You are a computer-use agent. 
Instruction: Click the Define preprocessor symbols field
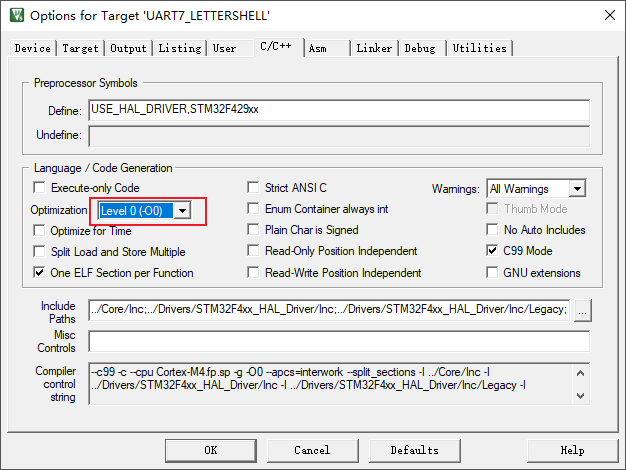(339, 110)
